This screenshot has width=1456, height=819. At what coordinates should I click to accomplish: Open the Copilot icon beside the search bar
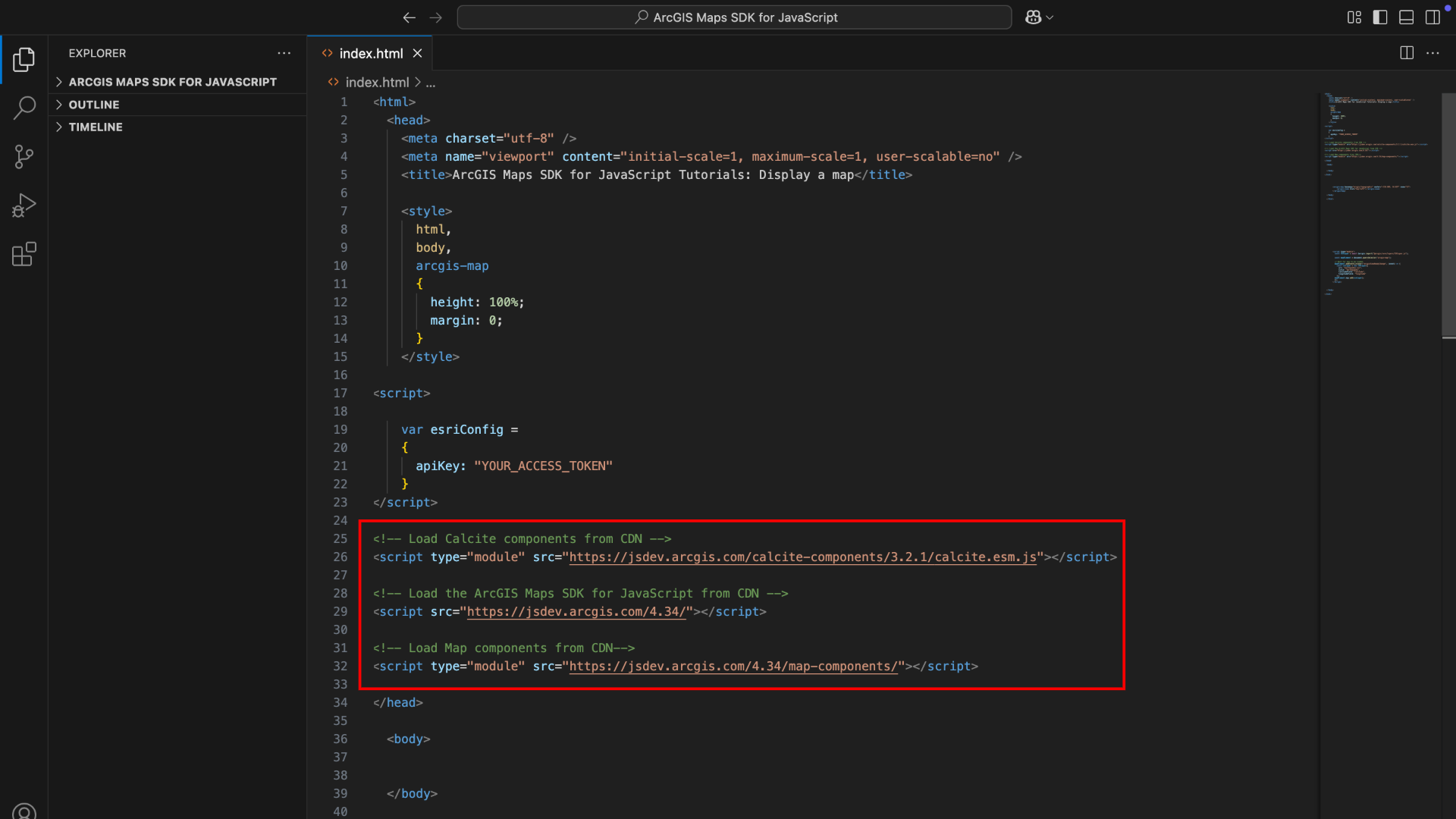[x=1033, y=17]
